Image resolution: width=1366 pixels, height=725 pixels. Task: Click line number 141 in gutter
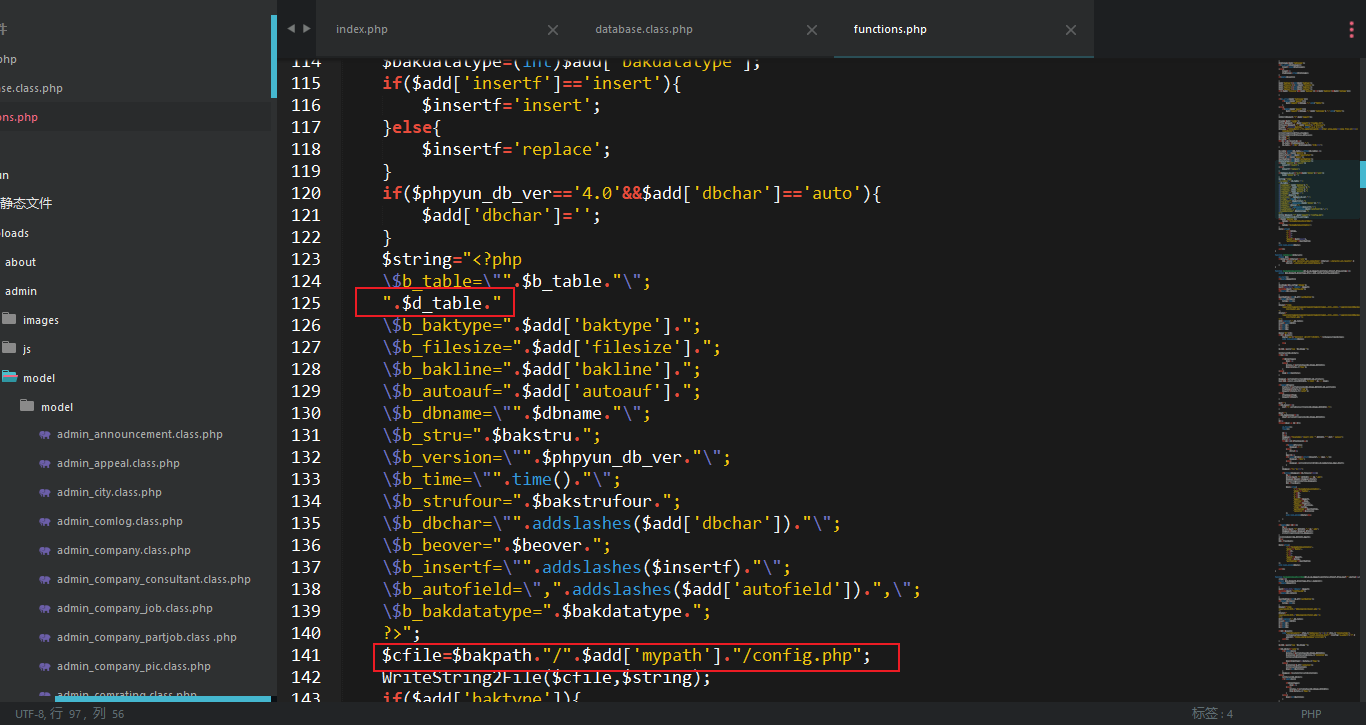click(306, 655)
